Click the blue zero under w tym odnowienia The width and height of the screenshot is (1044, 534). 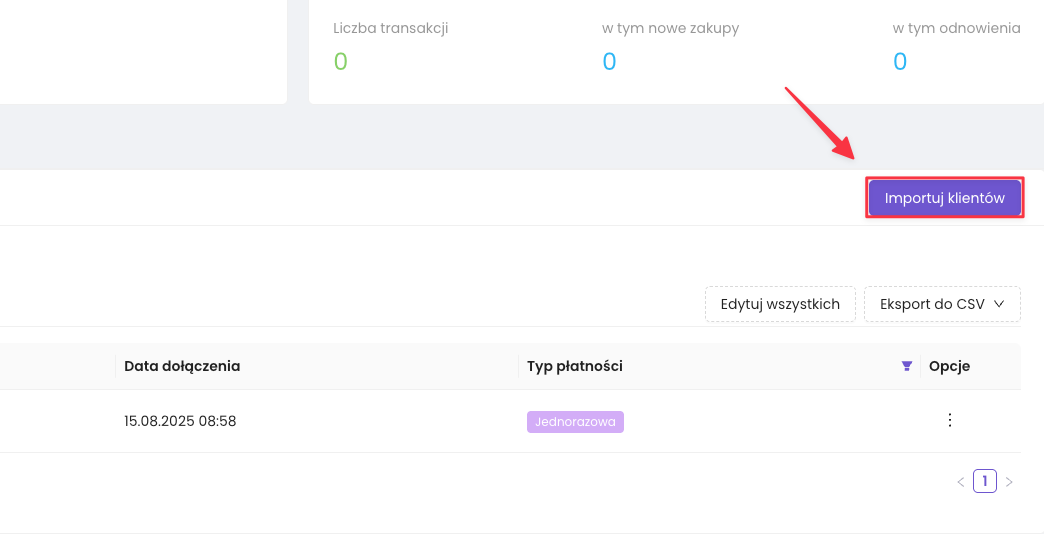pos(900,62)
